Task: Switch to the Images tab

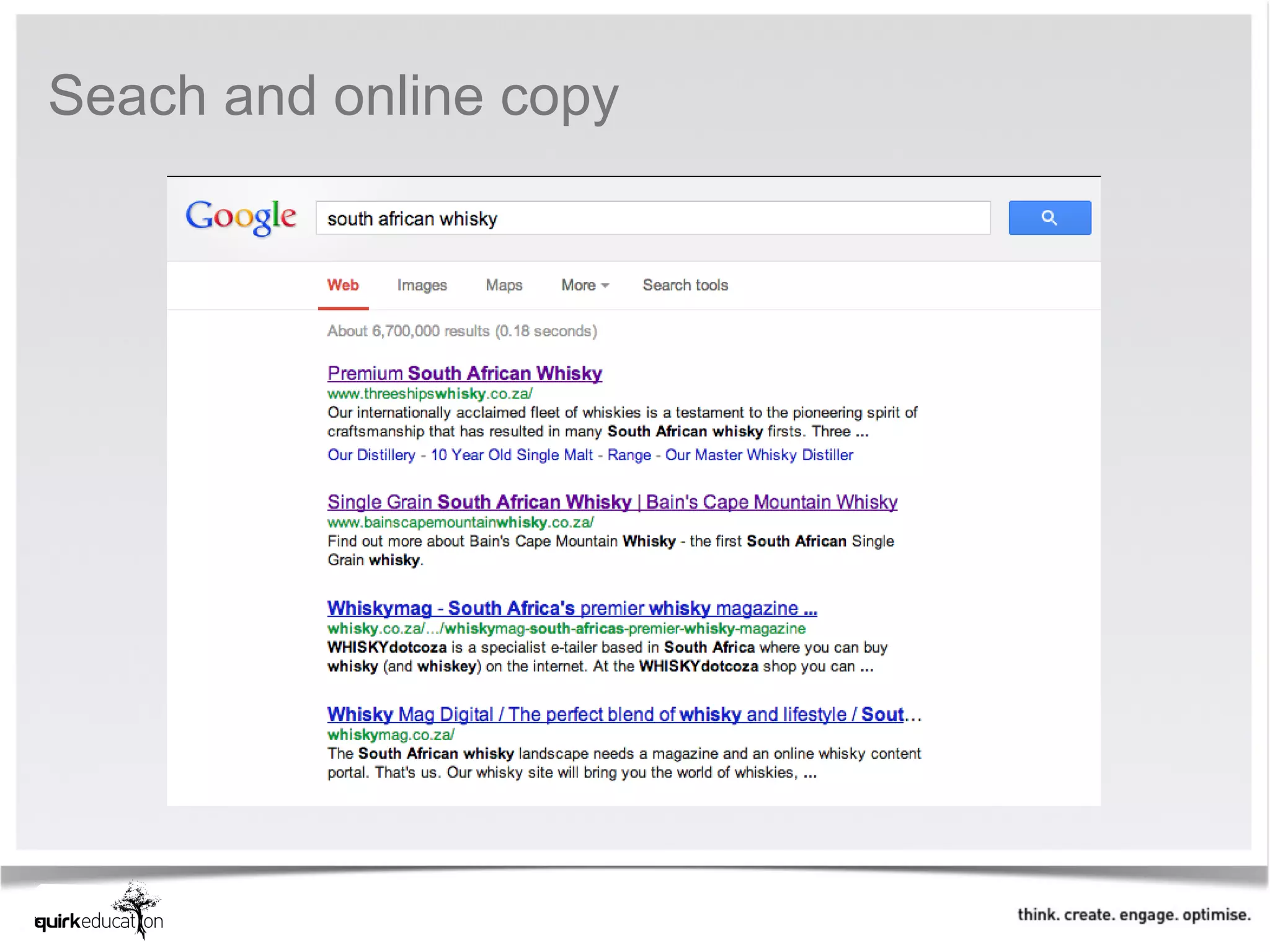Action: click(422, 285)
